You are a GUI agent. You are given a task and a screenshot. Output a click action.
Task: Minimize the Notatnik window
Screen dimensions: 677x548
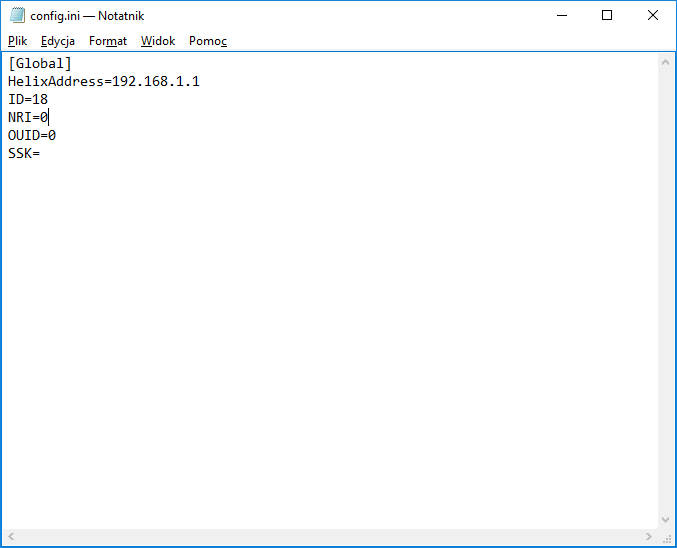click(x=561, y=15)
